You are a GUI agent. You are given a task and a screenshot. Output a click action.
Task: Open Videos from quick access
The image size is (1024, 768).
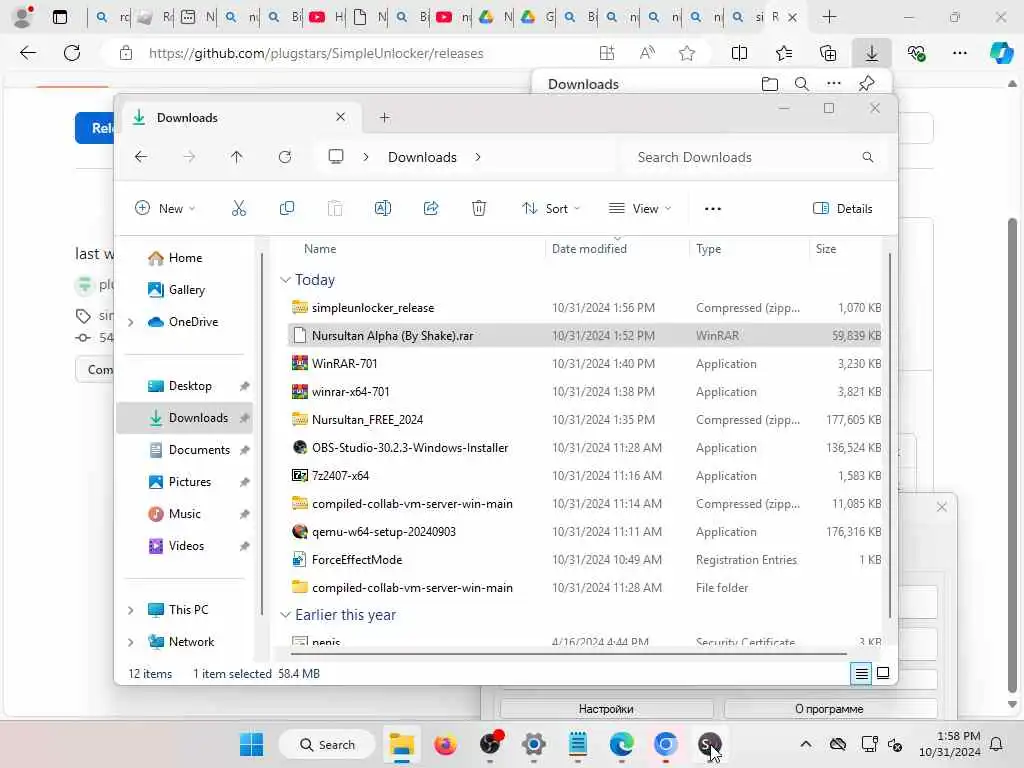[x=185, y=546]
